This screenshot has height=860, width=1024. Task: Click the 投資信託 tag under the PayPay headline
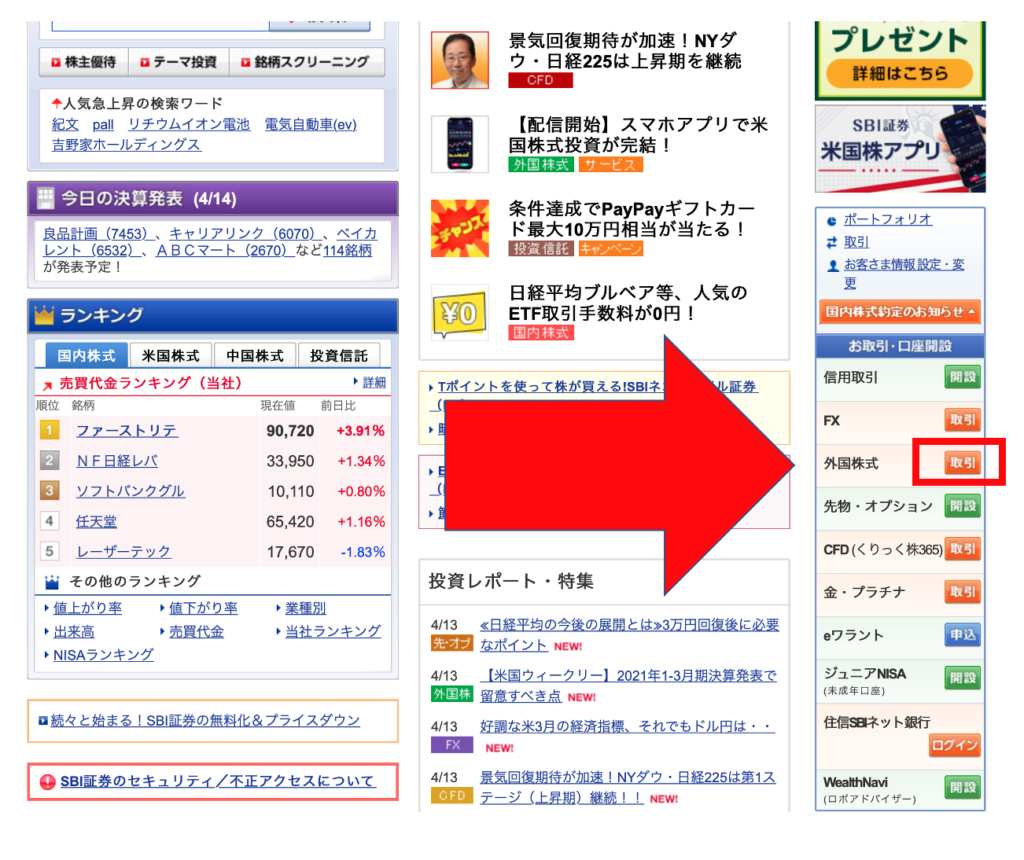pyautogui.click(x=541, y=249)
